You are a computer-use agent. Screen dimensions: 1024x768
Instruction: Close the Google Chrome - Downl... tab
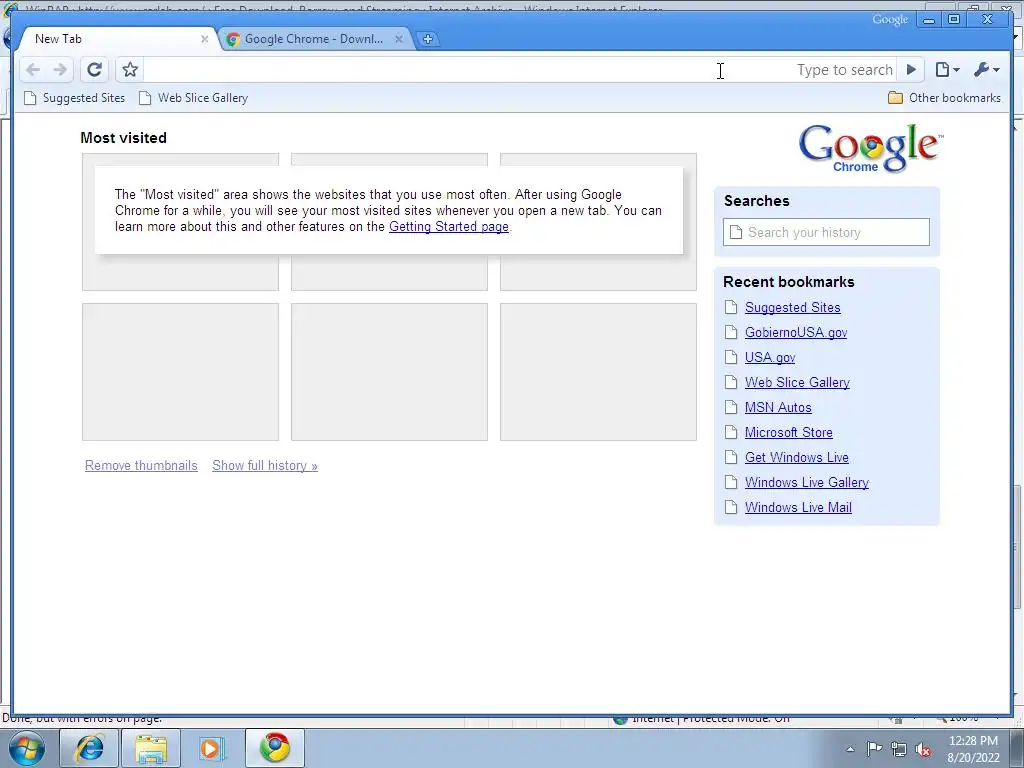tap(399, 39)
